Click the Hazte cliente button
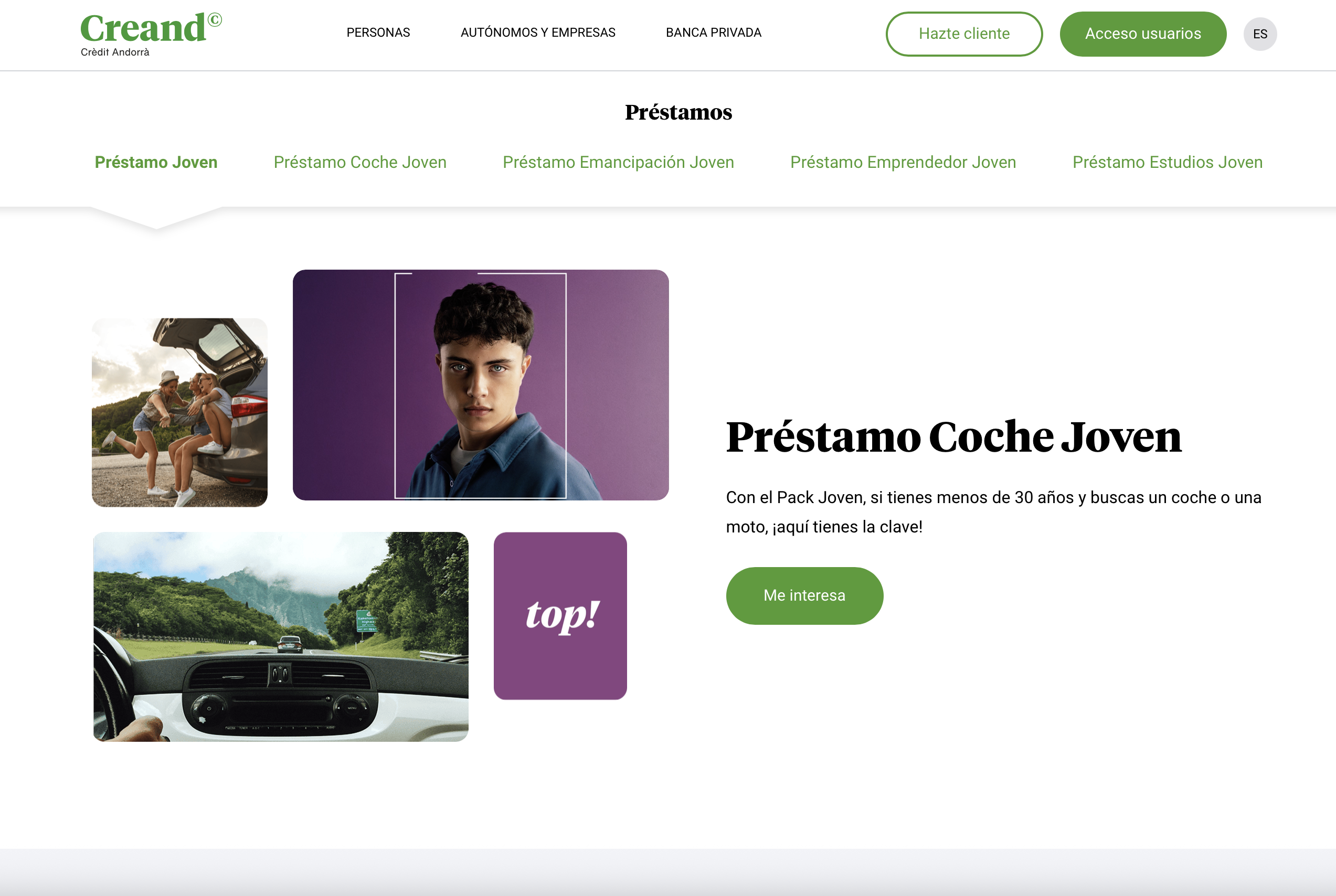The width and height of the screenshot is (1336, 896). tap(963, 34)
